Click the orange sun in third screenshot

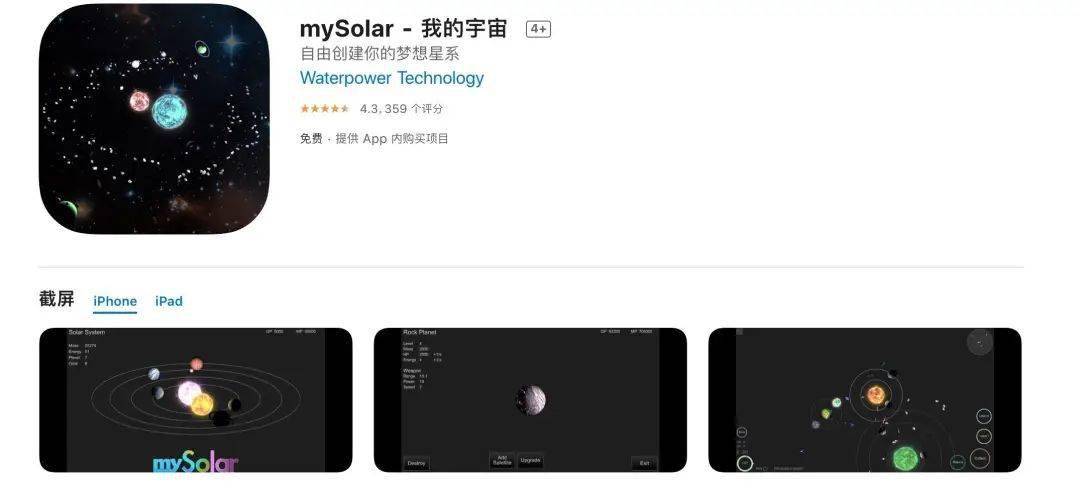pyautogui.click(x=875, y=395)
